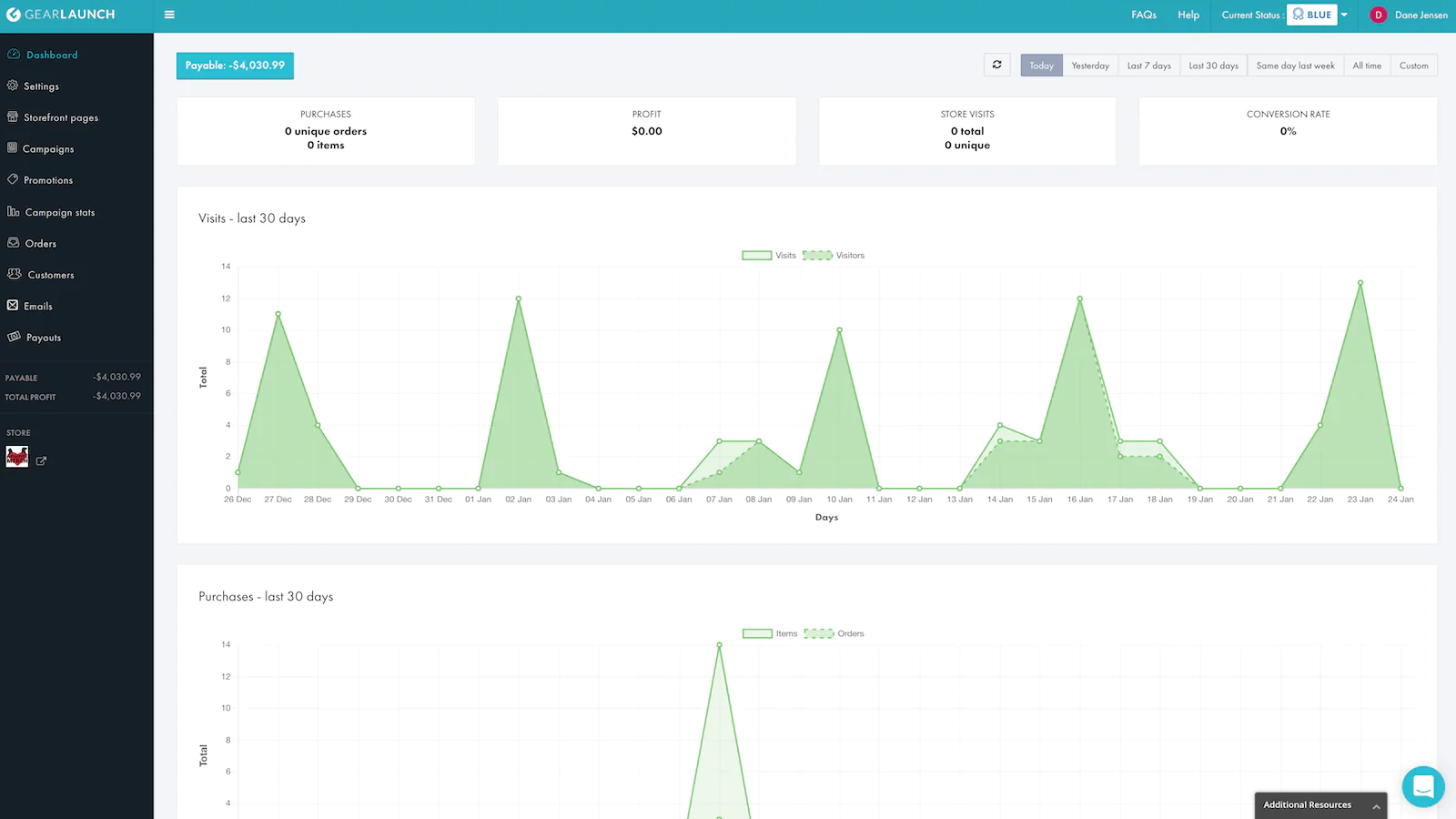
Task: Open Dane Jensen user menu
Action: (1409, 15)
